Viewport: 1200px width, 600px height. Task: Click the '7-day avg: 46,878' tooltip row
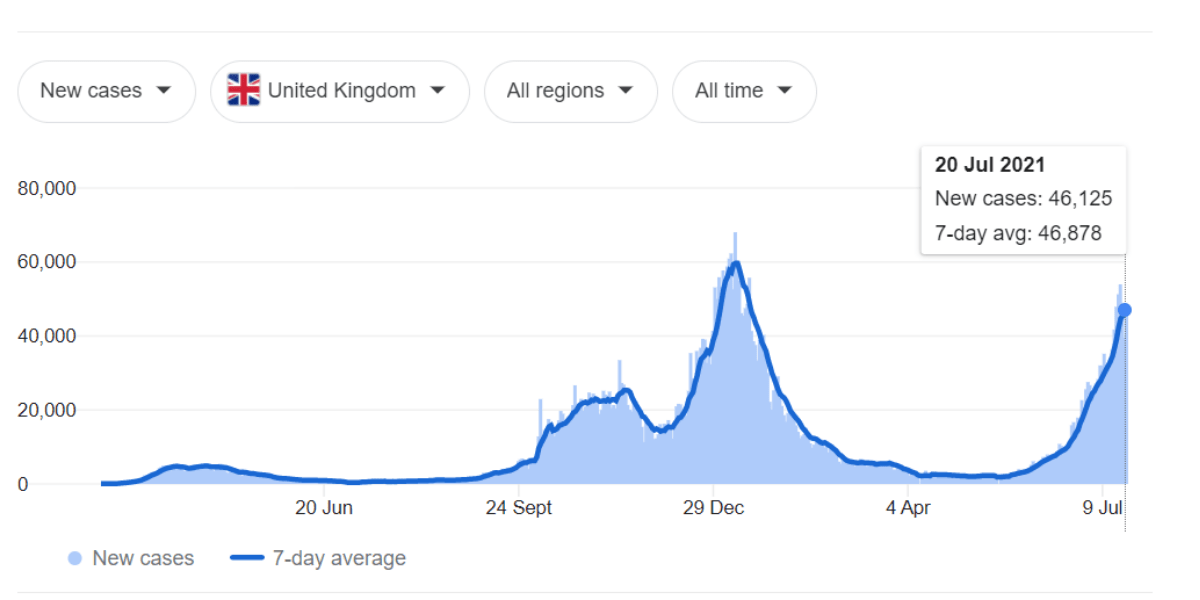(1018, 234)
